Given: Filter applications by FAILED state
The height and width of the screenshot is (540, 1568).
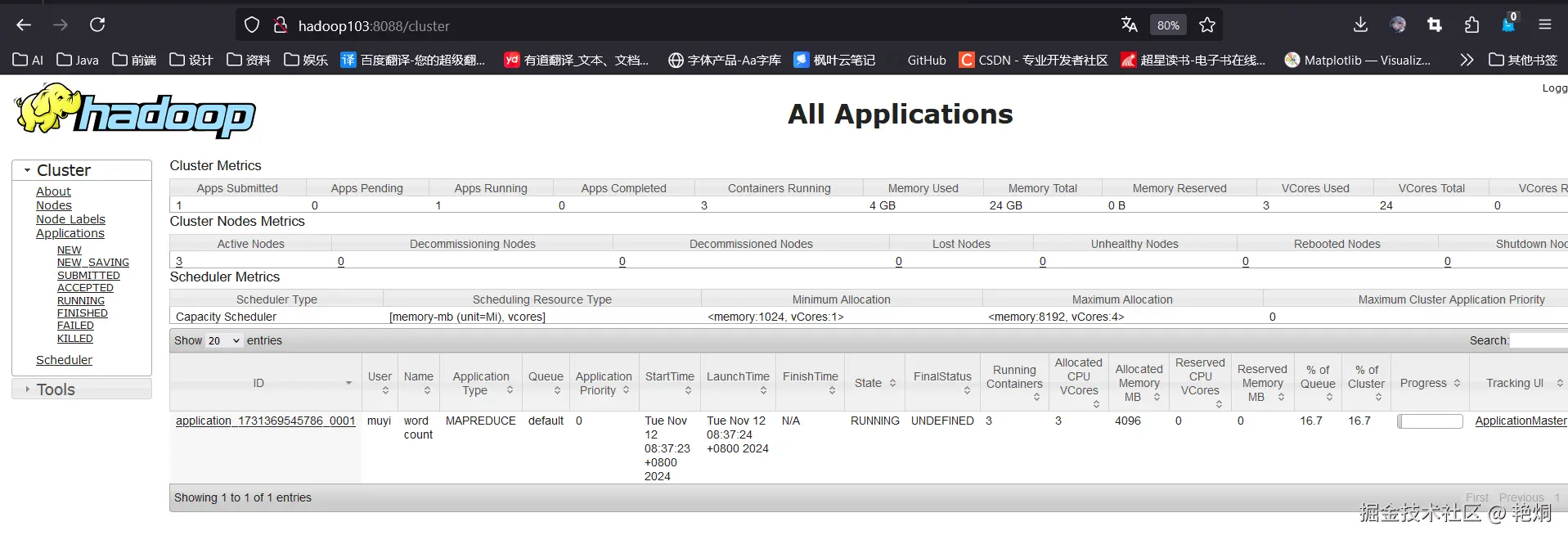Looking at the screenshot, I should (75, 326).
